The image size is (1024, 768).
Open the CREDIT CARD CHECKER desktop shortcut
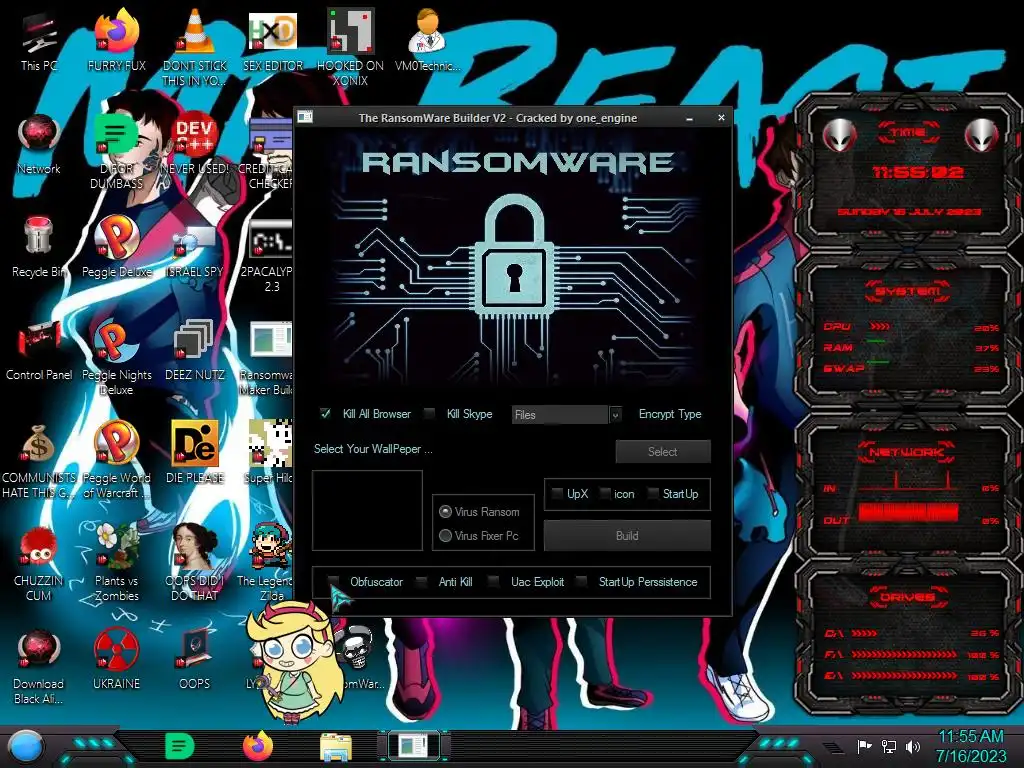pyautogui.click(x=269, y=153)
